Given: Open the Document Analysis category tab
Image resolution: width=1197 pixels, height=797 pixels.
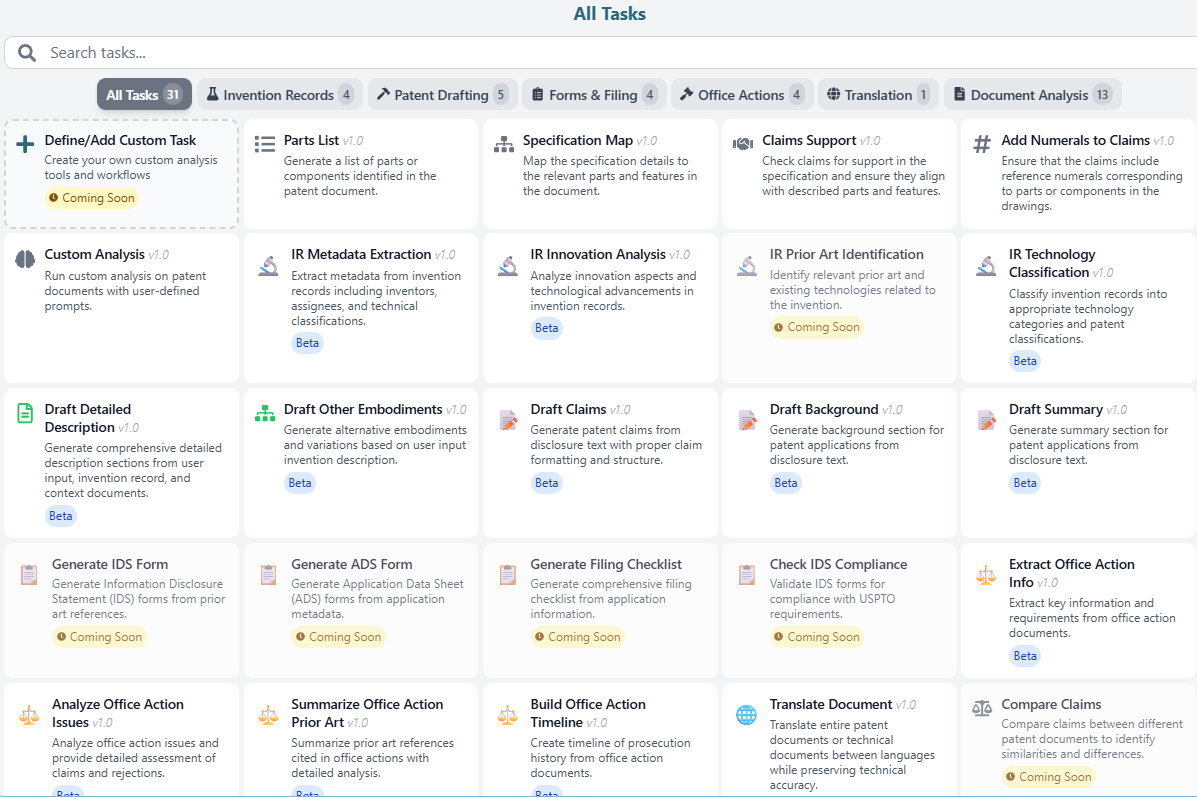Looking at the screenshot, I should (x=1032, y=94).
